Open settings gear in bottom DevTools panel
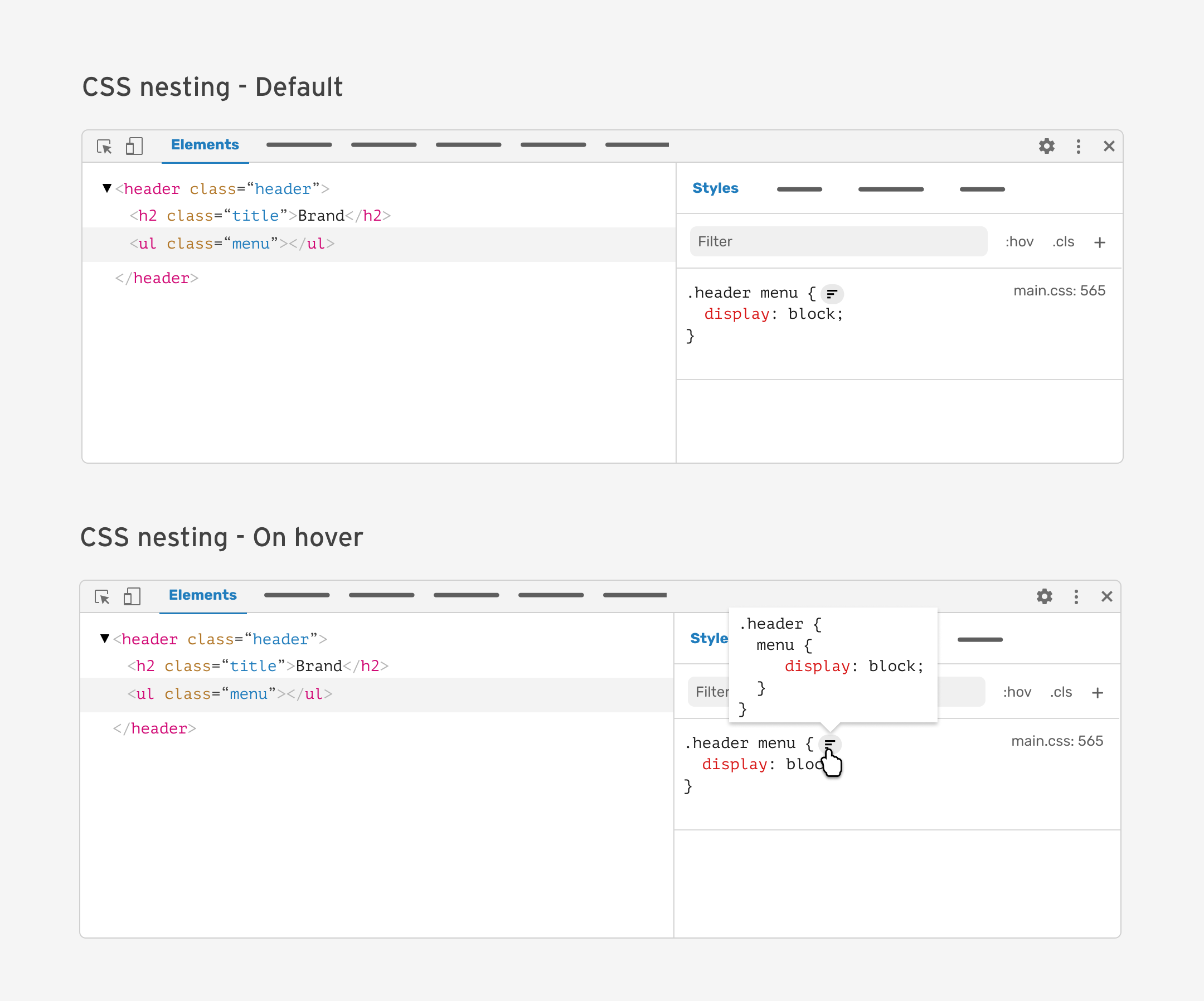Screen dimensions: 1204x1001 point(1044,597)
